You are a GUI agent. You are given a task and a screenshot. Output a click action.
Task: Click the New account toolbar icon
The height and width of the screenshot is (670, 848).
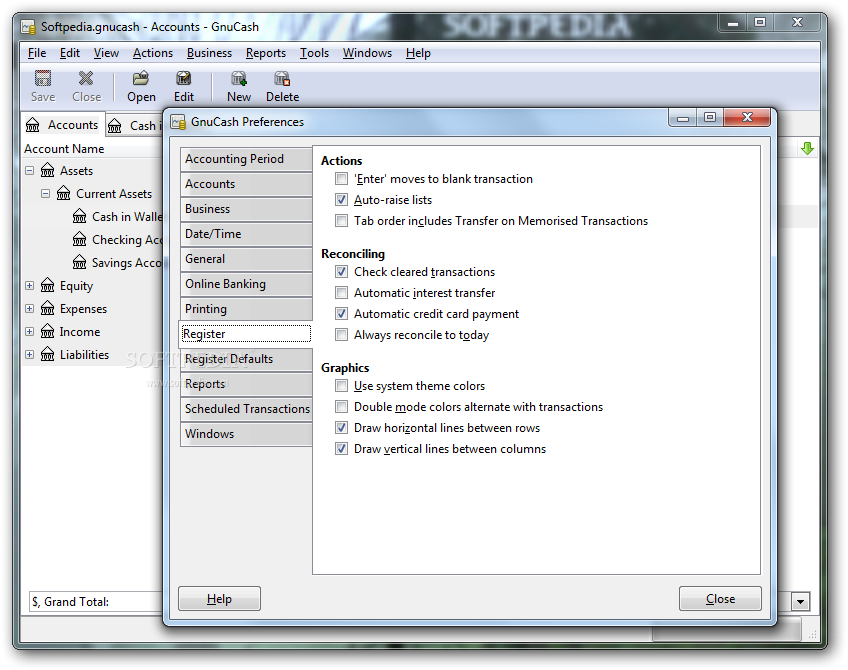[238, 79]
